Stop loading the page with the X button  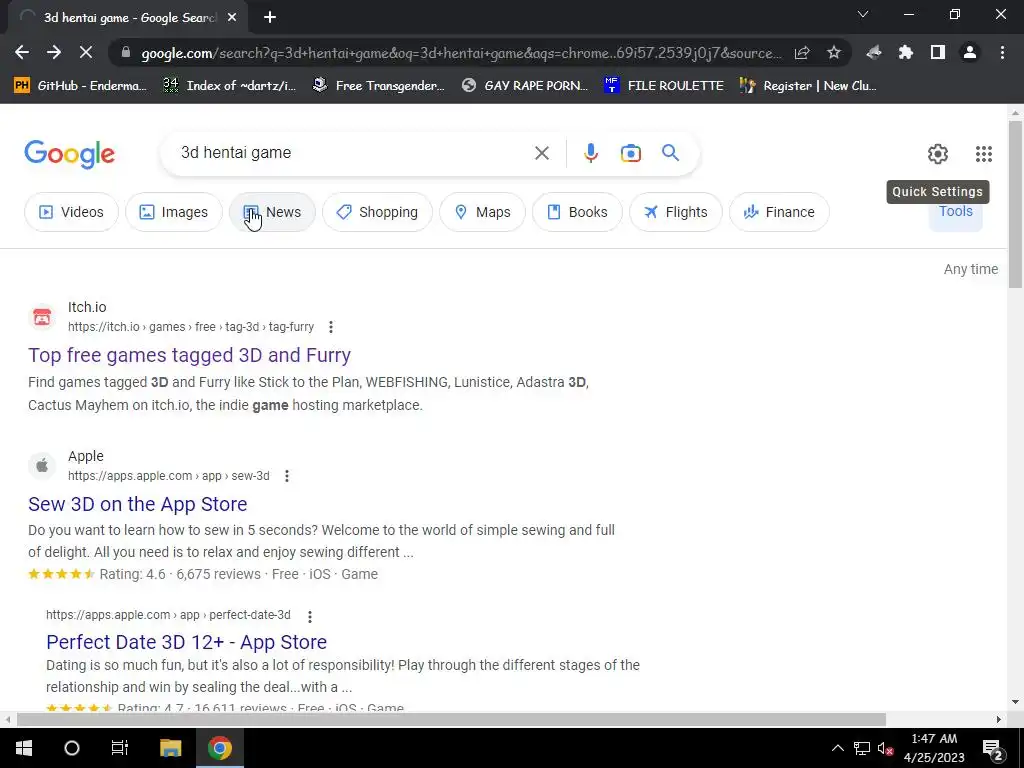[86, 53]
